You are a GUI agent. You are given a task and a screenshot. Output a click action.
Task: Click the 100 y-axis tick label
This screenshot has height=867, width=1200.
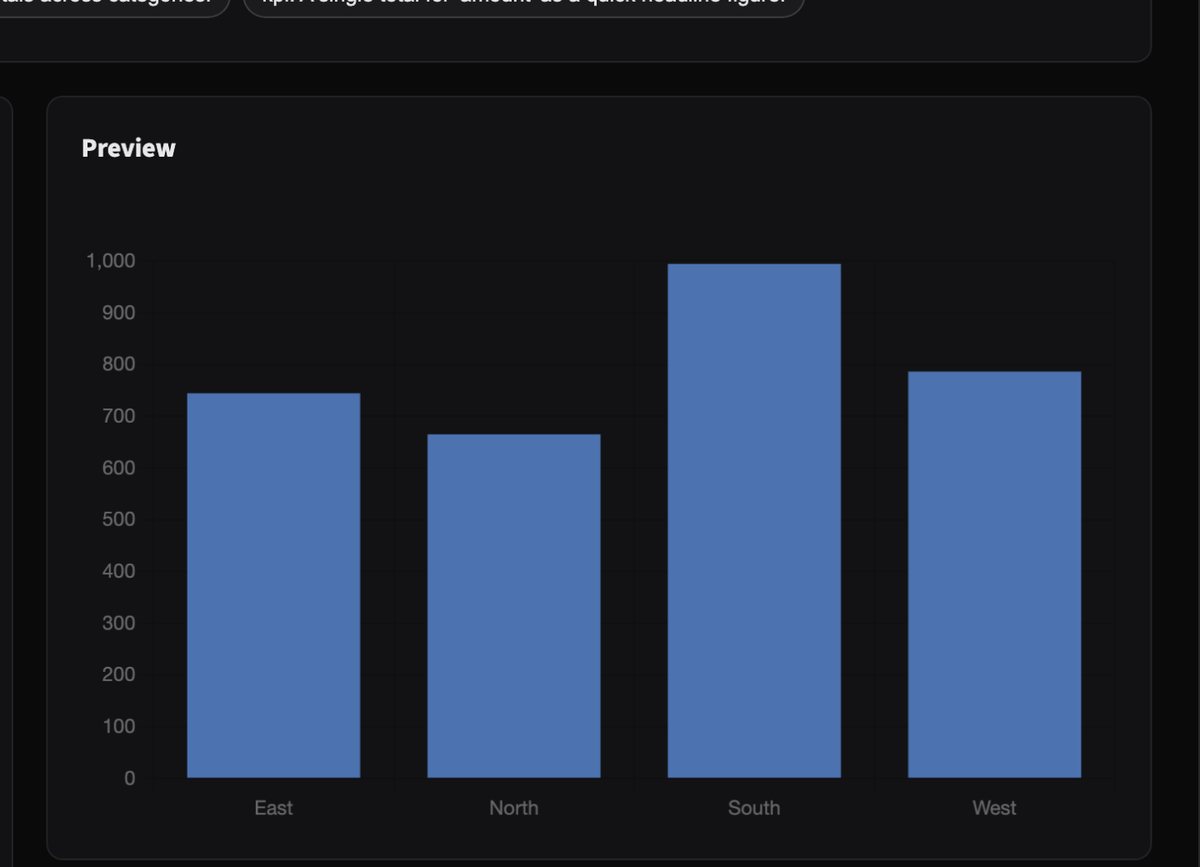119,726
